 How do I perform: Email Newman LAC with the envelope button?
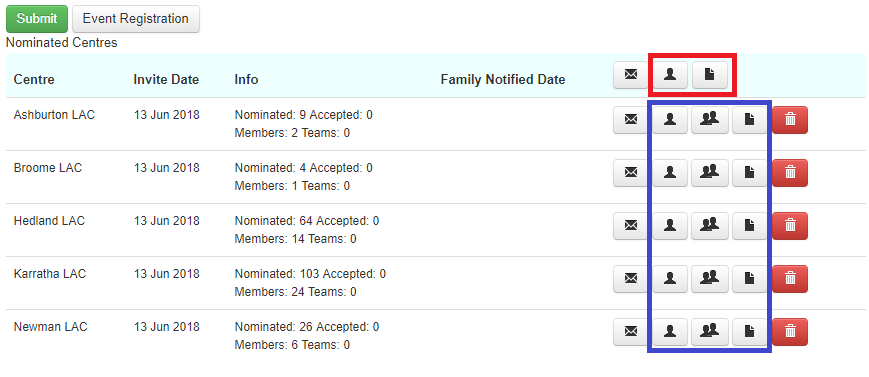(x=631, y=332)
